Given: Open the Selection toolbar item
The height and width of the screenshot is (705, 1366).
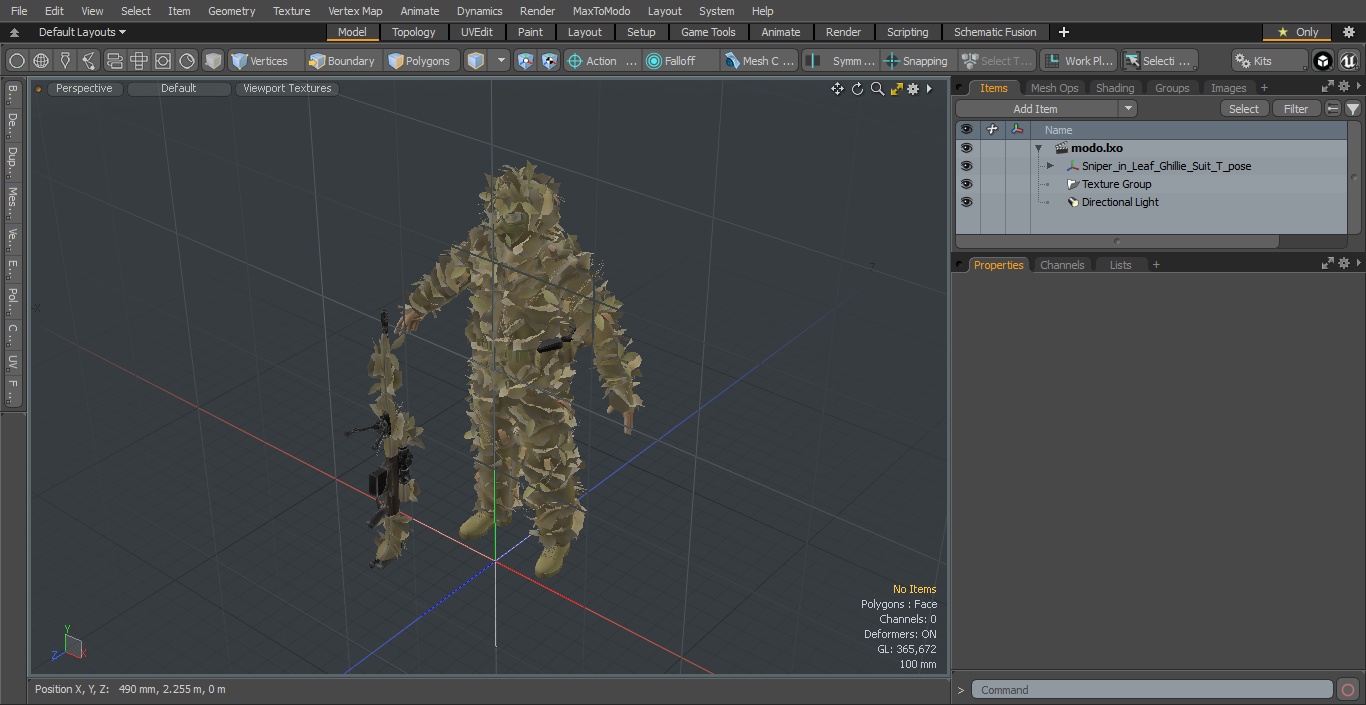Looking at the screenshot, I should (1158, 61).
